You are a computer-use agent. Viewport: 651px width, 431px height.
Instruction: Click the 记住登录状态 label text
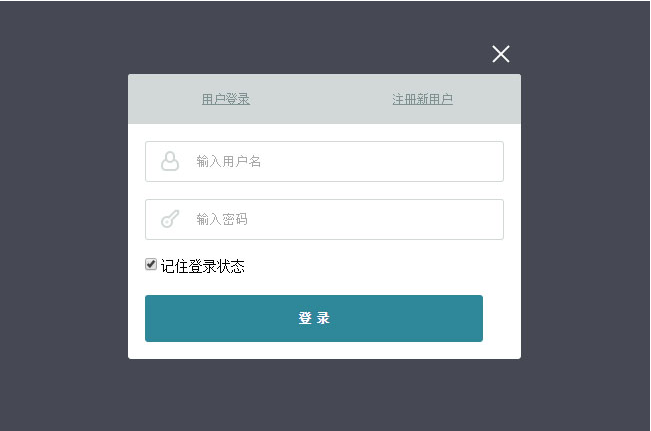[x=203, y=266]
